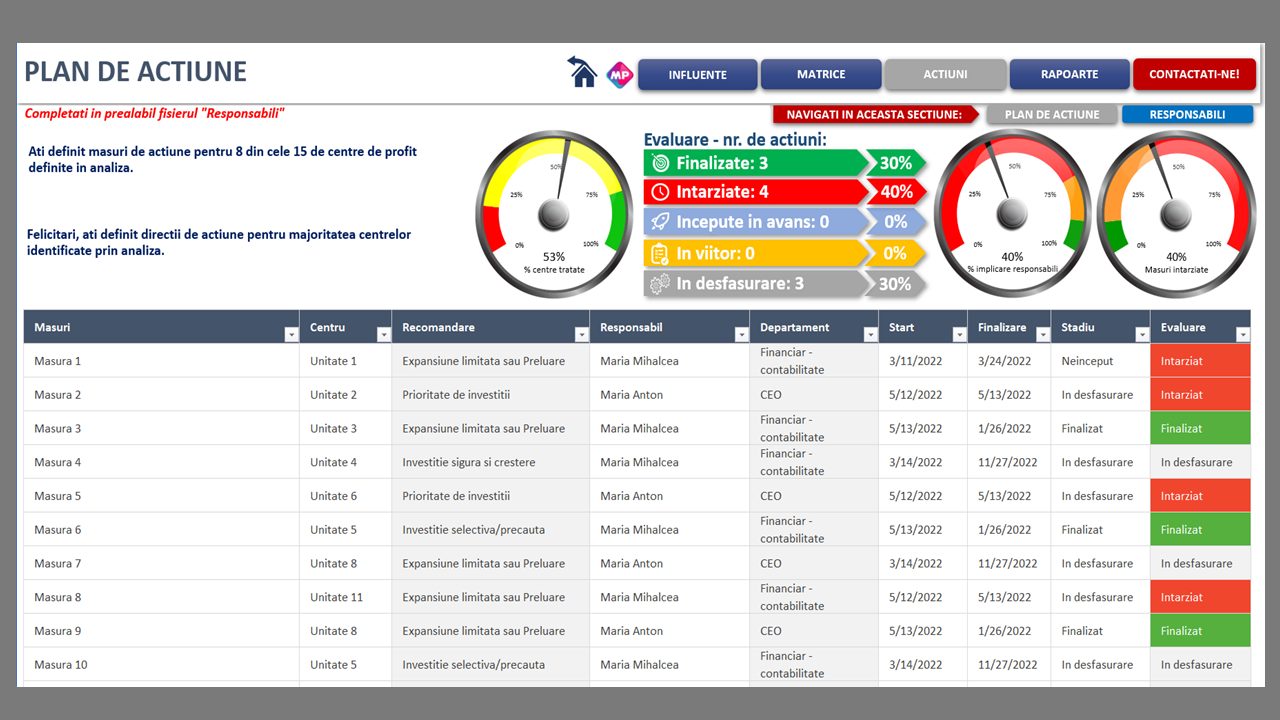Click the MP logo icon
Viewport: 1280px width, 720px height.
(x=620, y=75)
